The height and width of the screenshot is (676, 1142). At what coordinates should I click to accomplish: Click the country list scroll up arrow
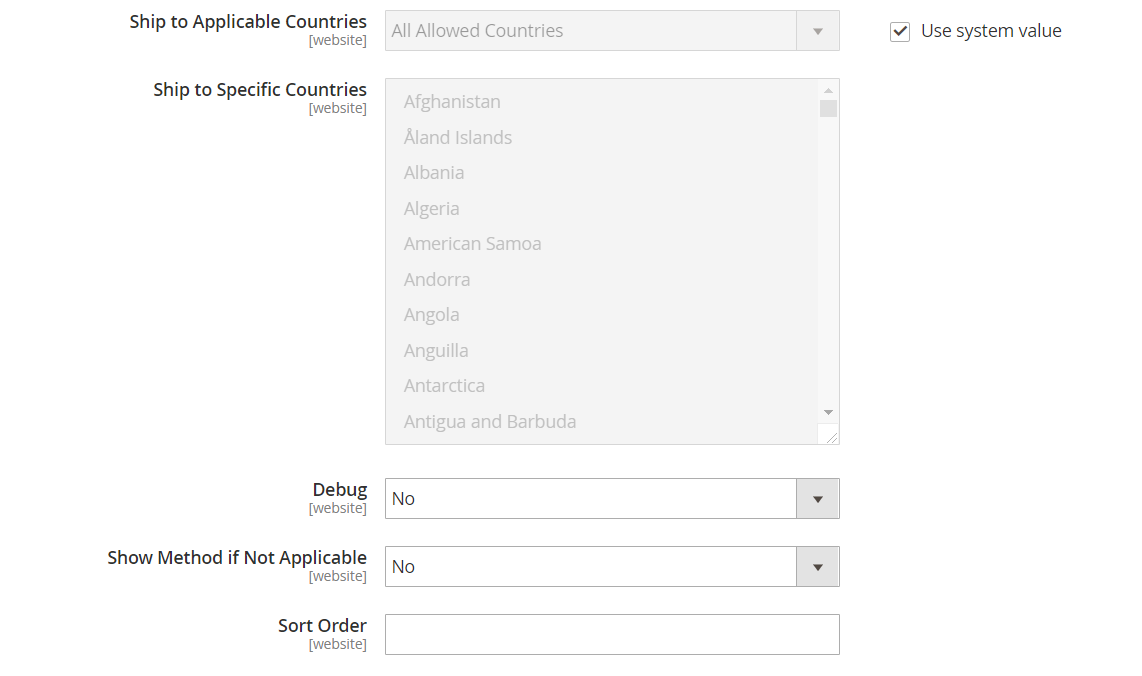(x=828, y=91)
